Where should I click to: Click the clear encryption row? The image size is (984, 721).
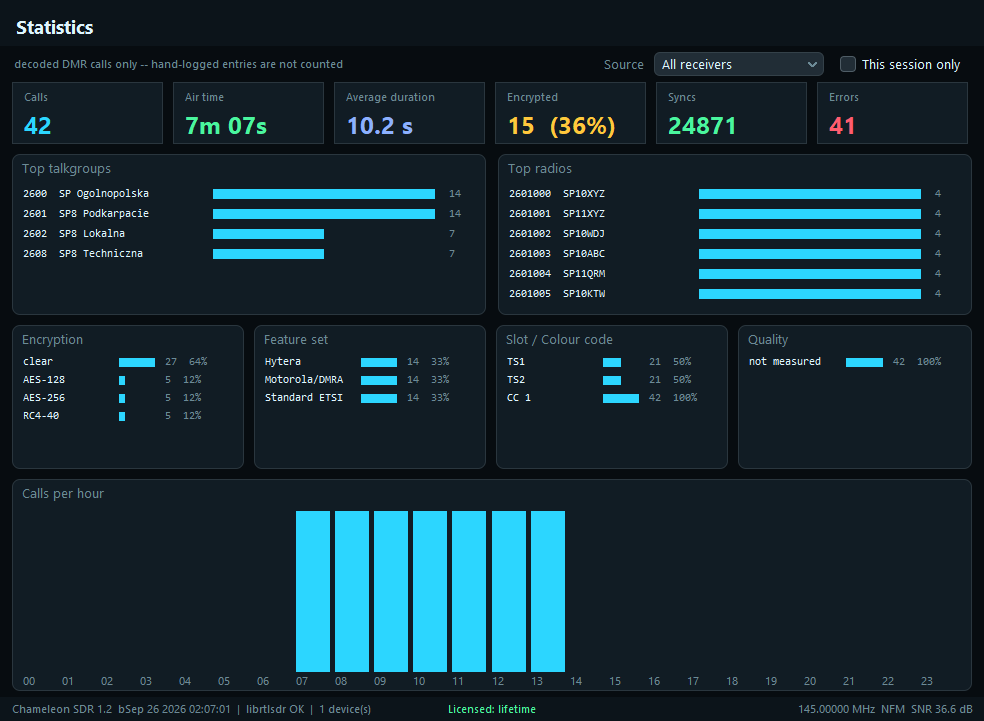[x=115, y=362]
